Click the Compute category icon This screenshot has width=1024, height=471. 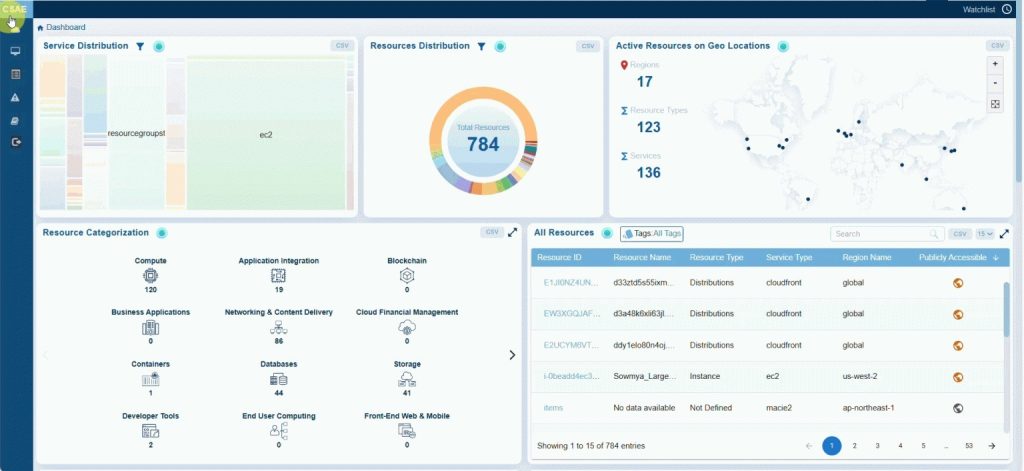pos(151,275)
